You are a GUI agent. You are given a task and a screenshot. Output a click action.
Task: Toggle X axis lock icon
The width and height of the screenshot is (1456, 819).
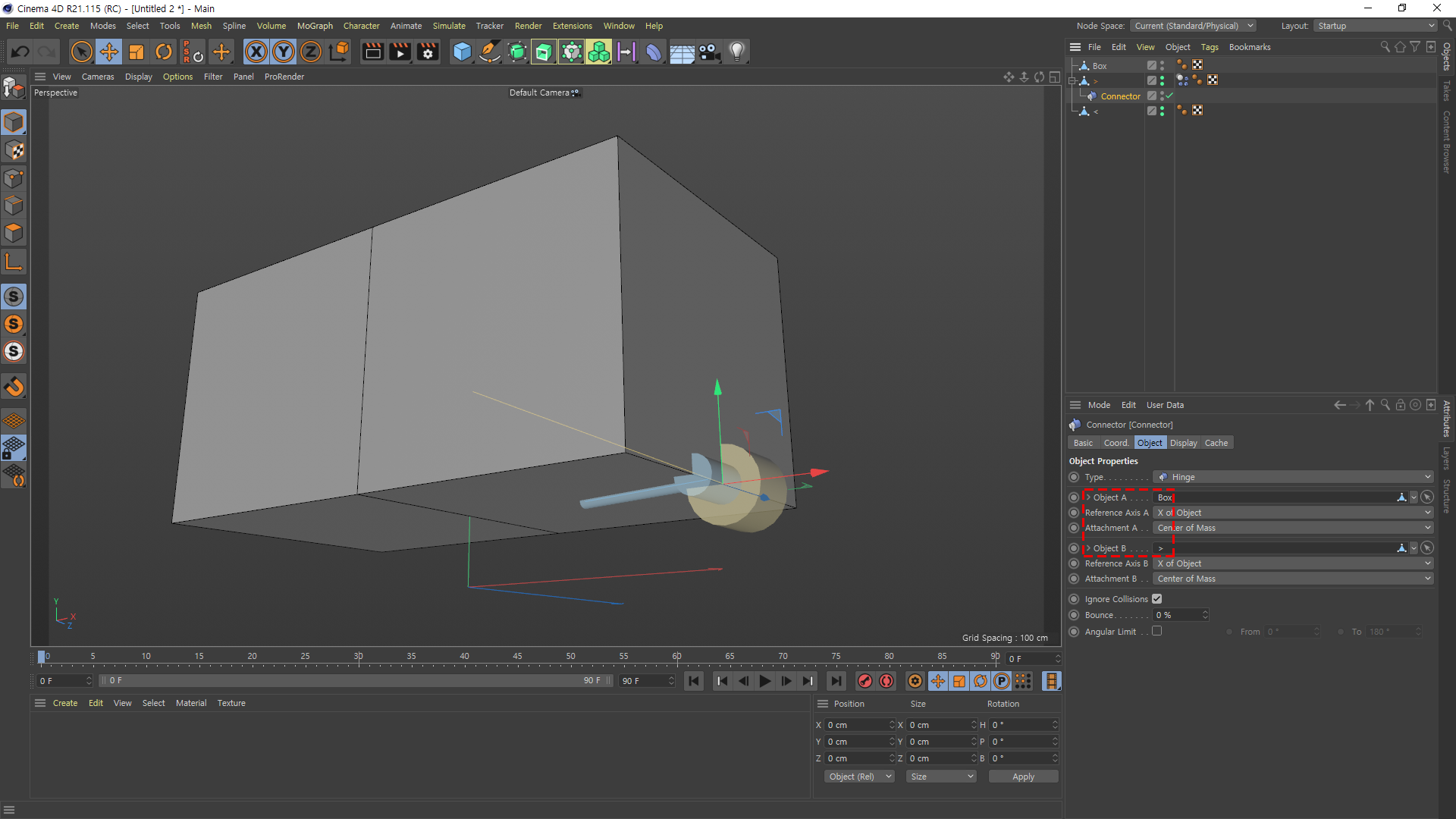pos(256,52)
